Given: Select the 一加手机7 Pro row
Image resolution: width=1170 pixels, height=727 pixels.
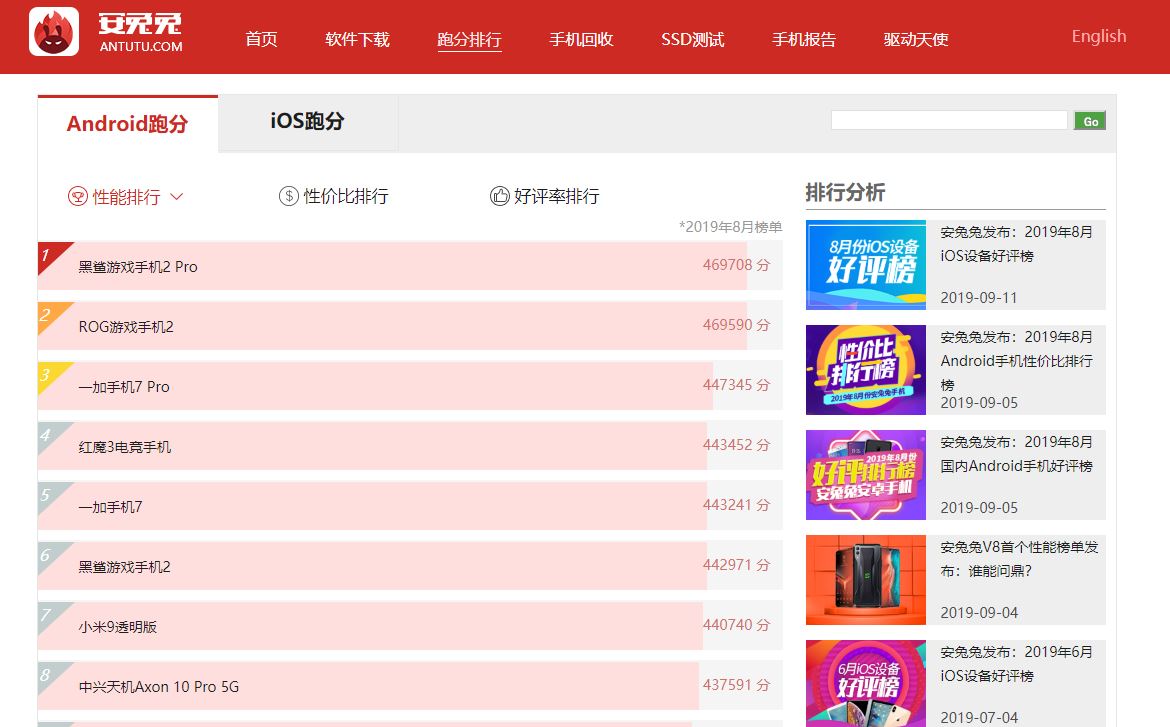Looking at the screenshot, I should 410,386.
